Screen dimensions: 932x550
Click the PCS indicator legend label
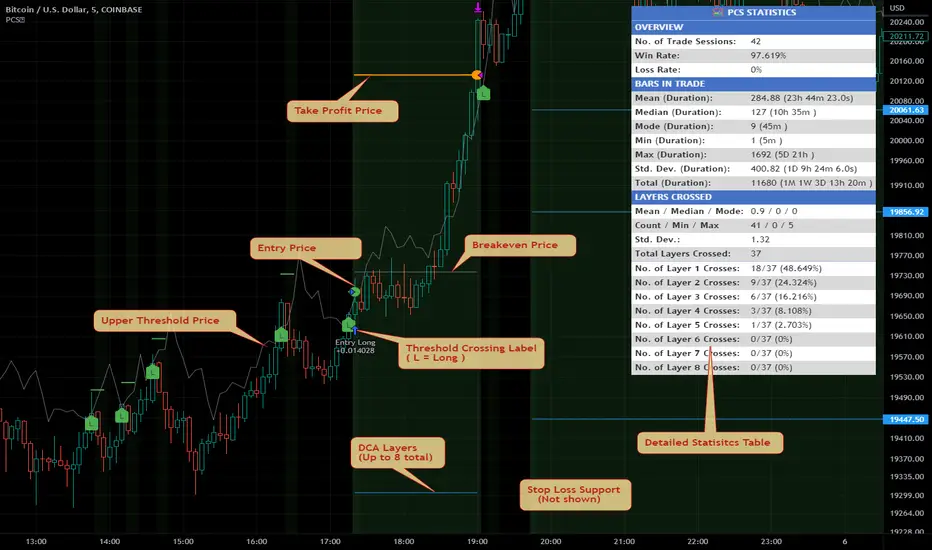coord(15,20)
